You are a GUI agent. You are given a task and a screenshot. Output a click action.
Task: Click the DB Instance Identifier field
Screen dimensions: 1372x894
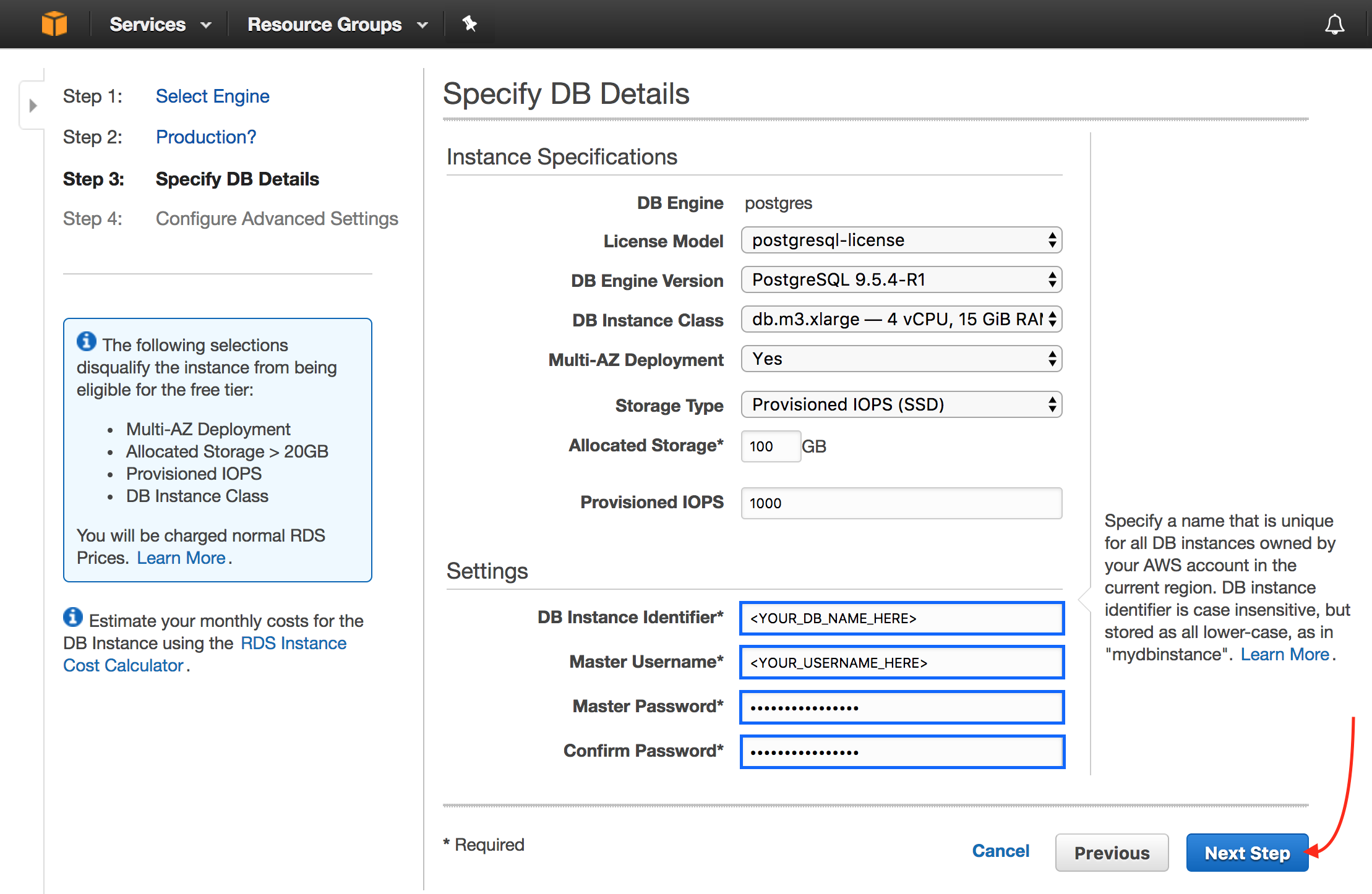902,618
